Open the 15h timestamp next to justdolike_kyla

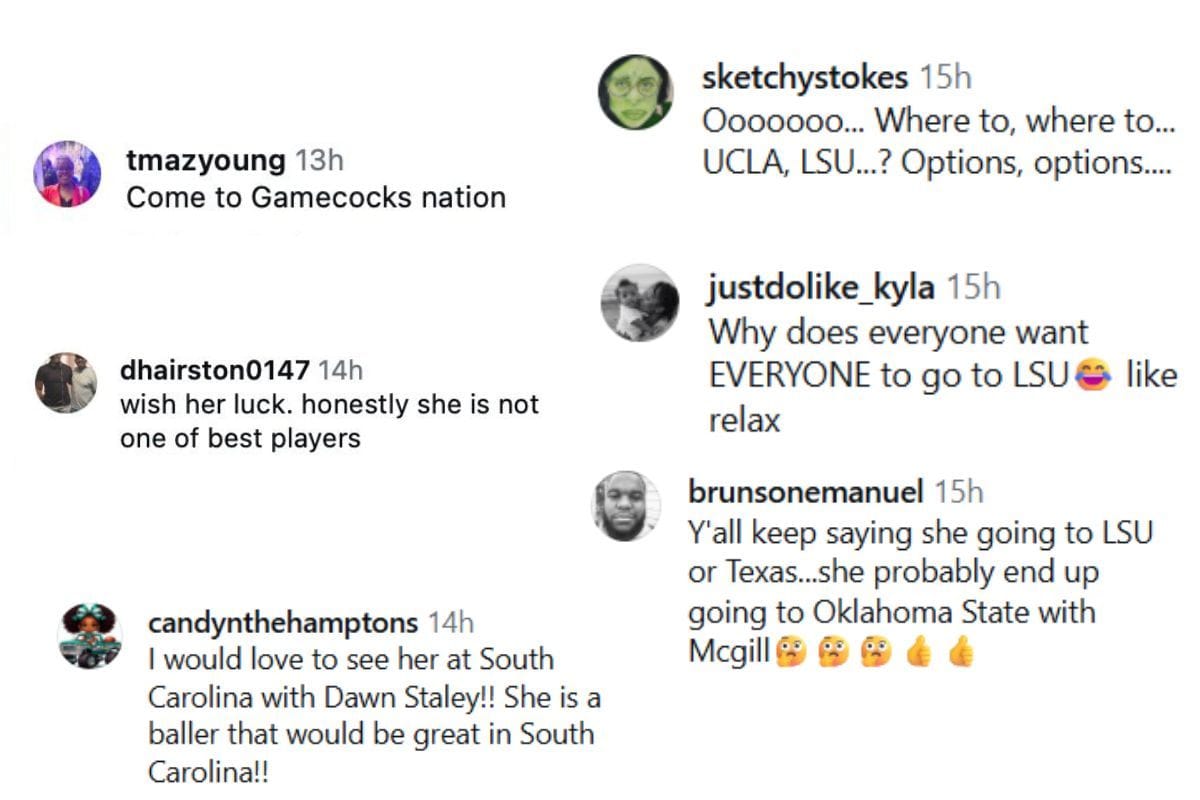click(x=973, y=288)
